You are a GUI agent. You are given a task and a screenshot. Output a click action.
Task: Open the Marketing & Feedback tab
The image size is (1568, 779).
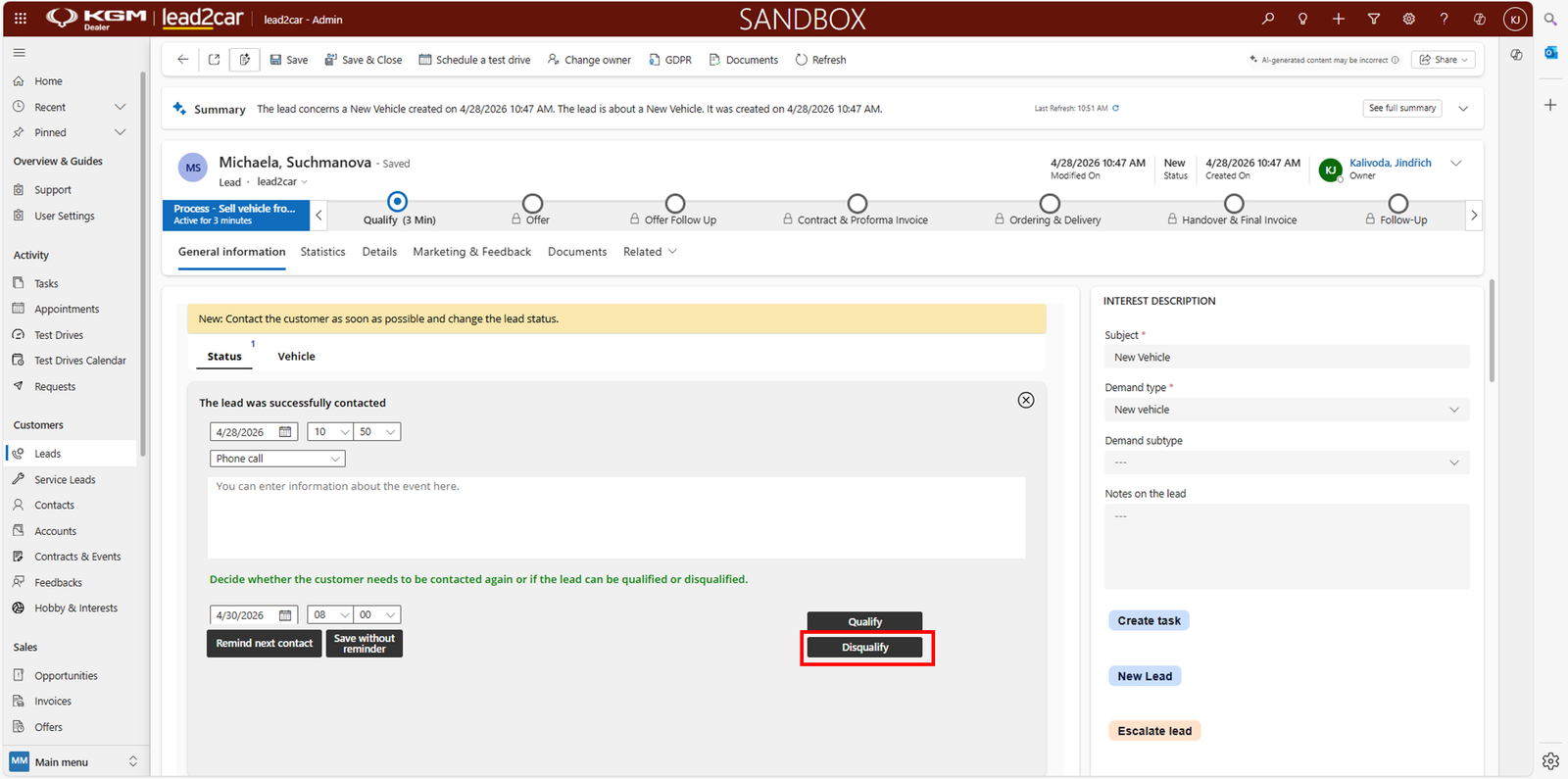click(x=472, y=252)
